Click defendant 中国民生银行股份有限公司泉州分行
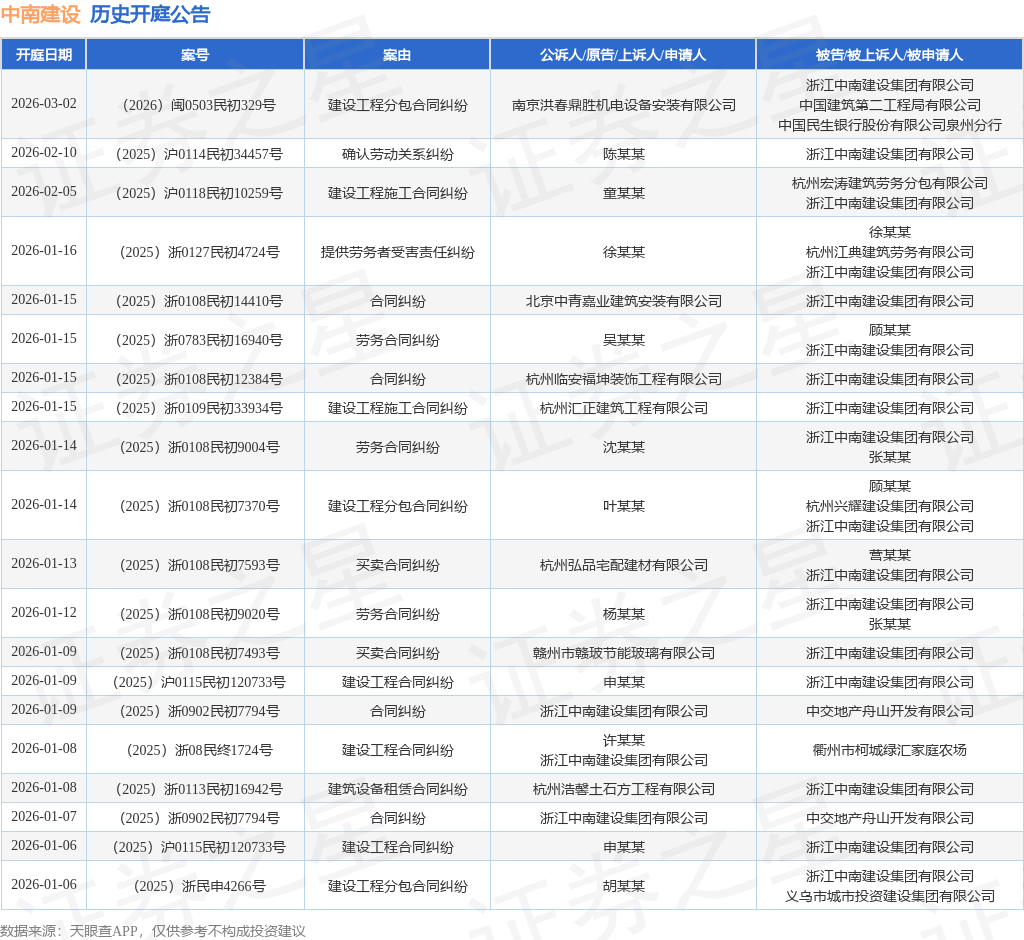1024x940 pixels. click(890, 125)
